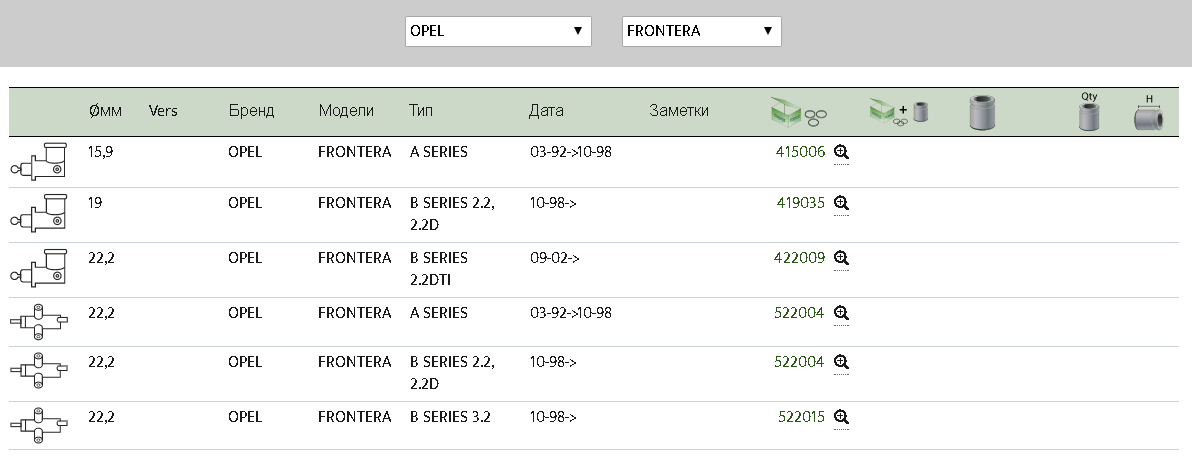Open part number 422009 link

(799, 257)
